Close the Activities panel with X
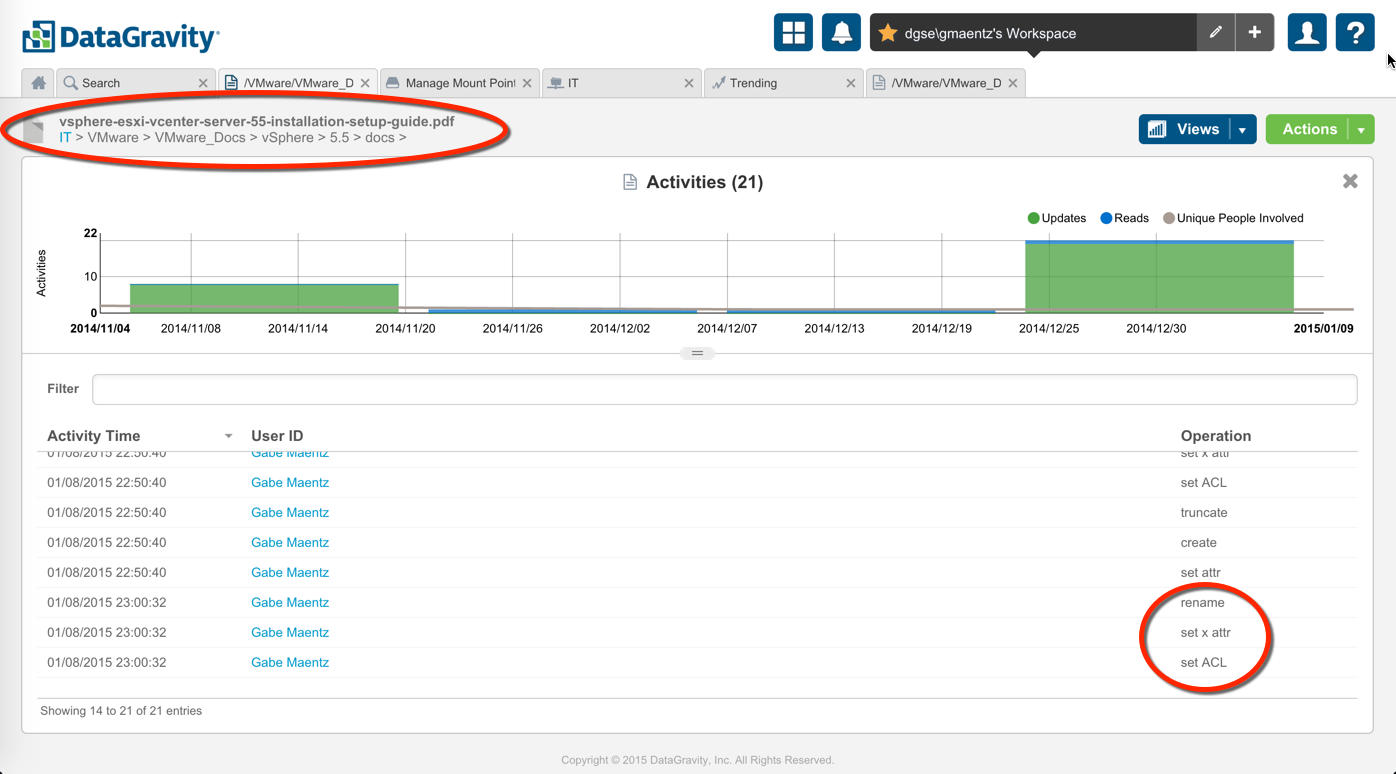Image resolution: width=1396 pixels, height=774 pixels. (x=1350, y=181)
